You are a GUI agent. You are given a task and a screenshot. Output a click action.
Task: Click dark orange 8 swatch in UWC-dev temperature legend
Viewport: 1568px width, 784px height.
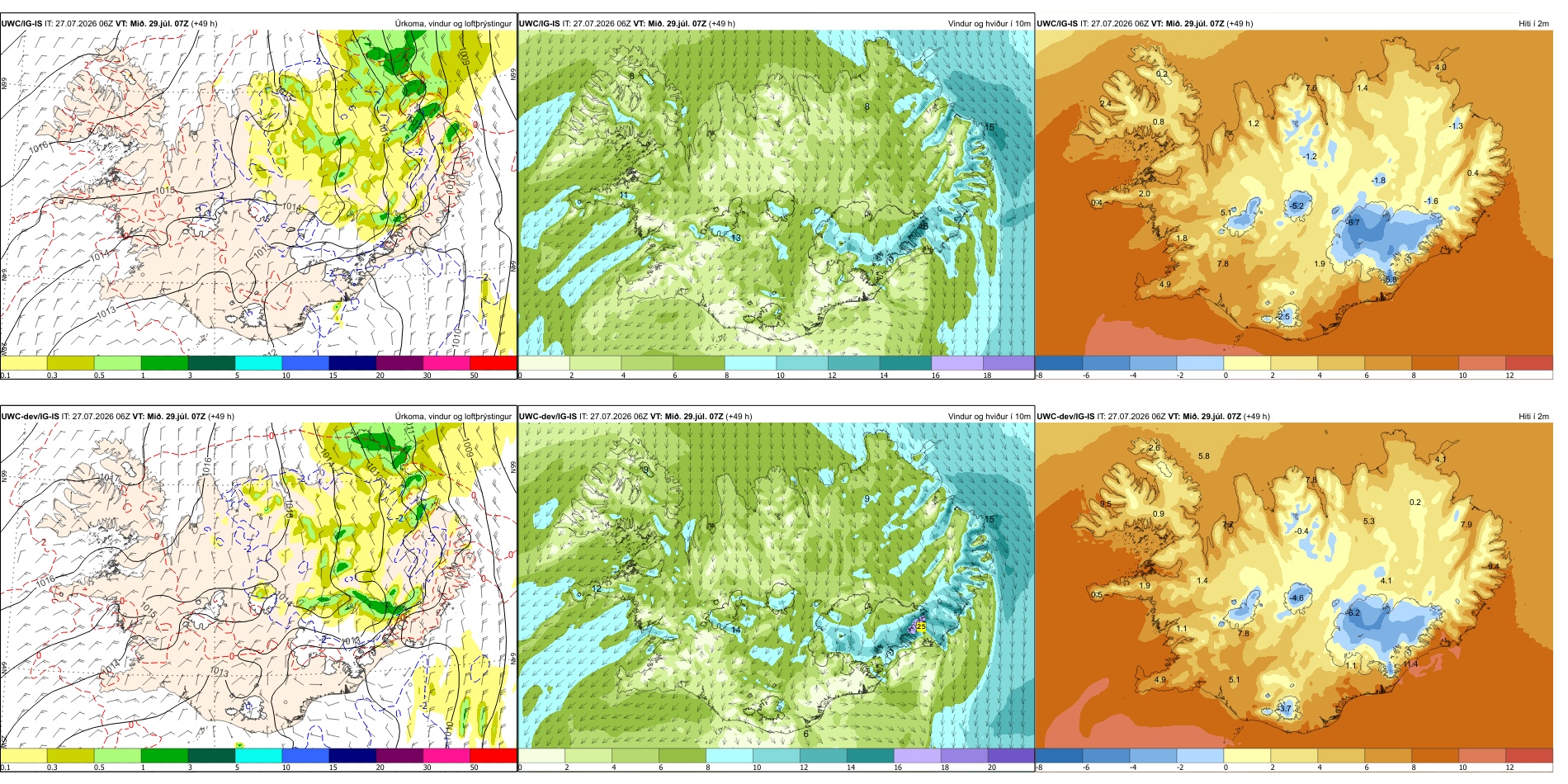(x=1435, y=756)
